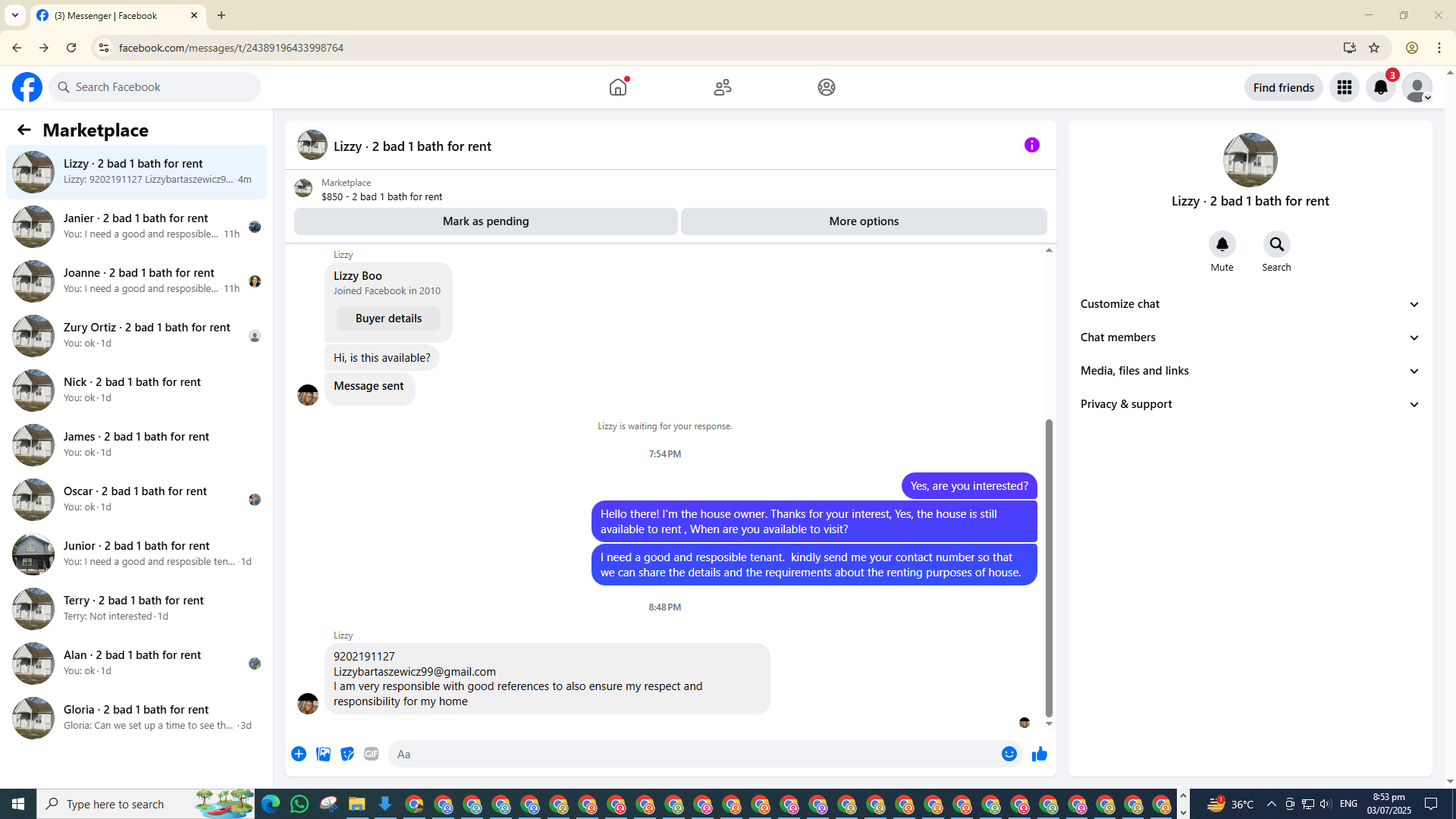Image resolution: width=1456 pixels, height=819 pixels.
Task: Click the chat scrollbar thumb
Action: coord(1049,567)
